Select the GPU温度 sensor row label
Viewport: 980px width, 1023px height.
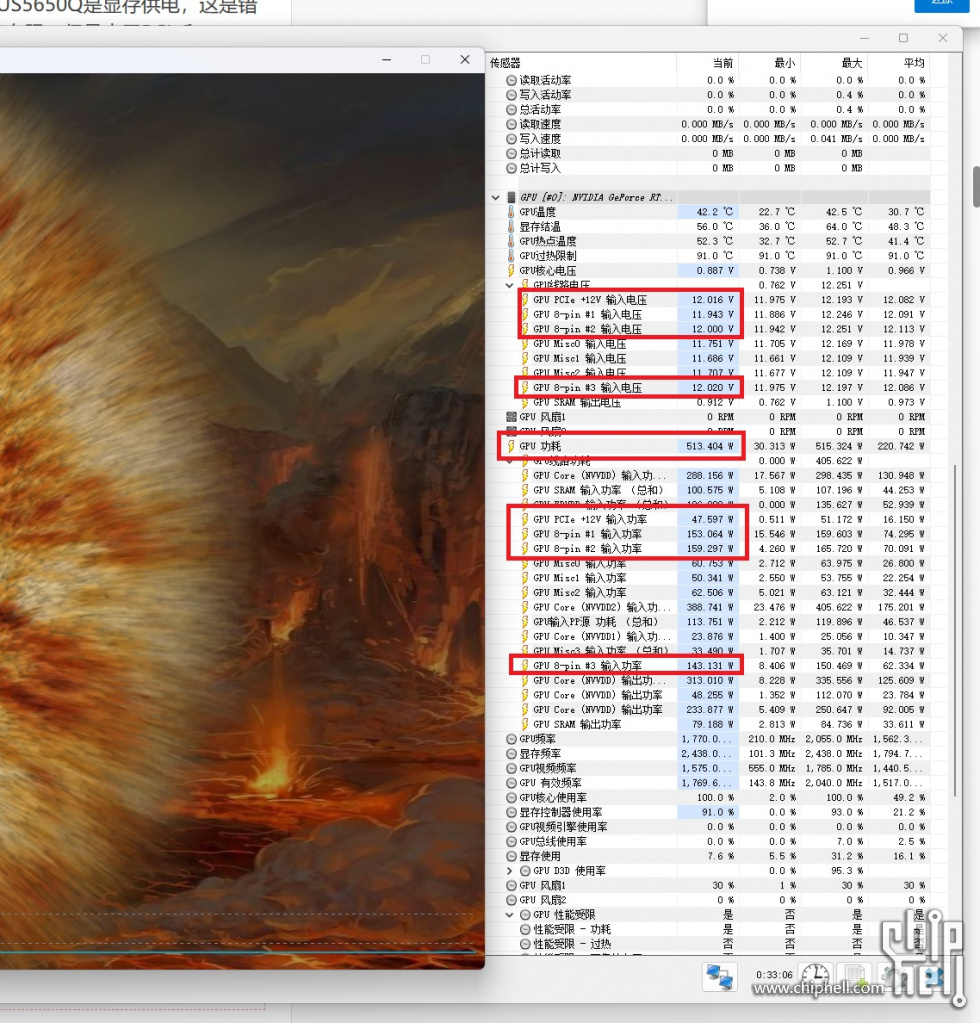point(538,212)
